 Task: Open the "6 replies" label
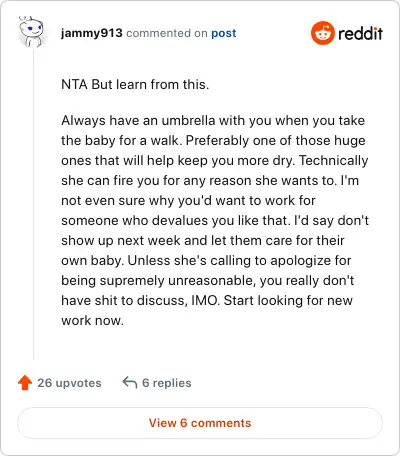[x=167, y=383]
